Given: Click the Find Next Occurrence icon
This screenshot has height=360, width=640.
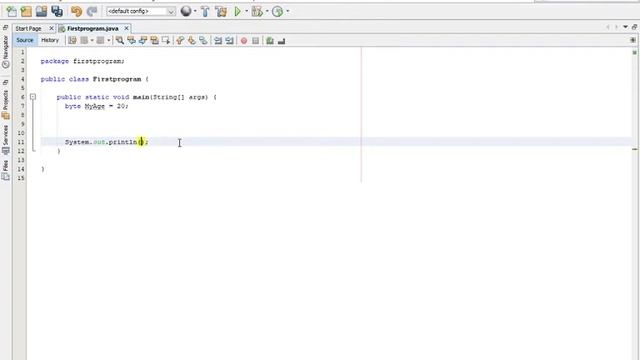Looking at the screenshot, I should click(x=143, y=40).
